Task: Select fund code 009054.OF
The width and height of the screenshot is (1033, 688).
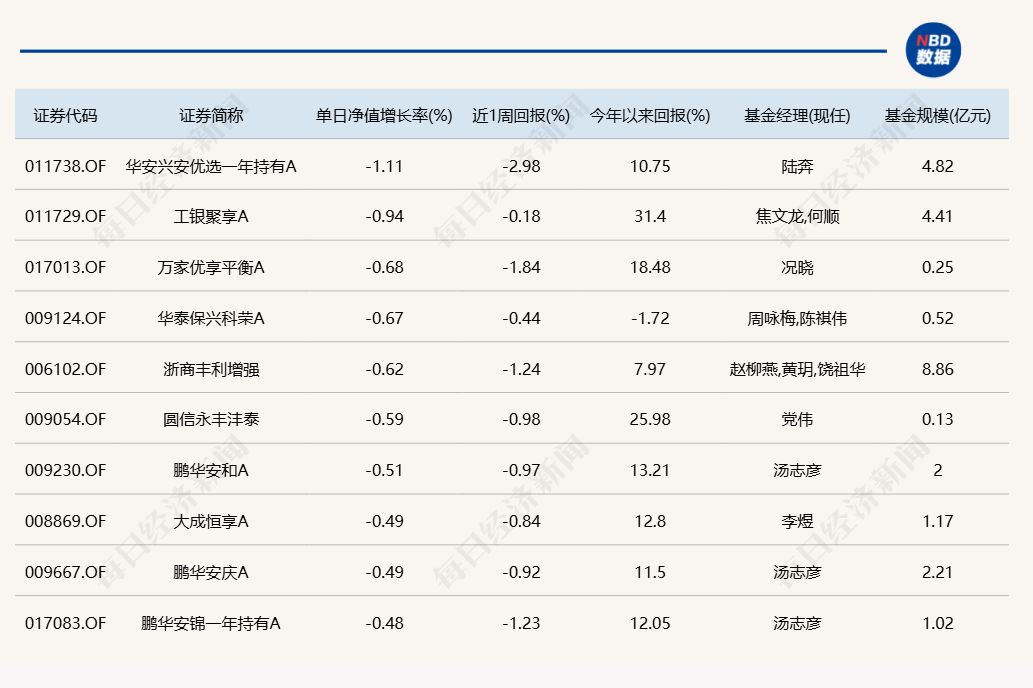Action: point(65,419)
